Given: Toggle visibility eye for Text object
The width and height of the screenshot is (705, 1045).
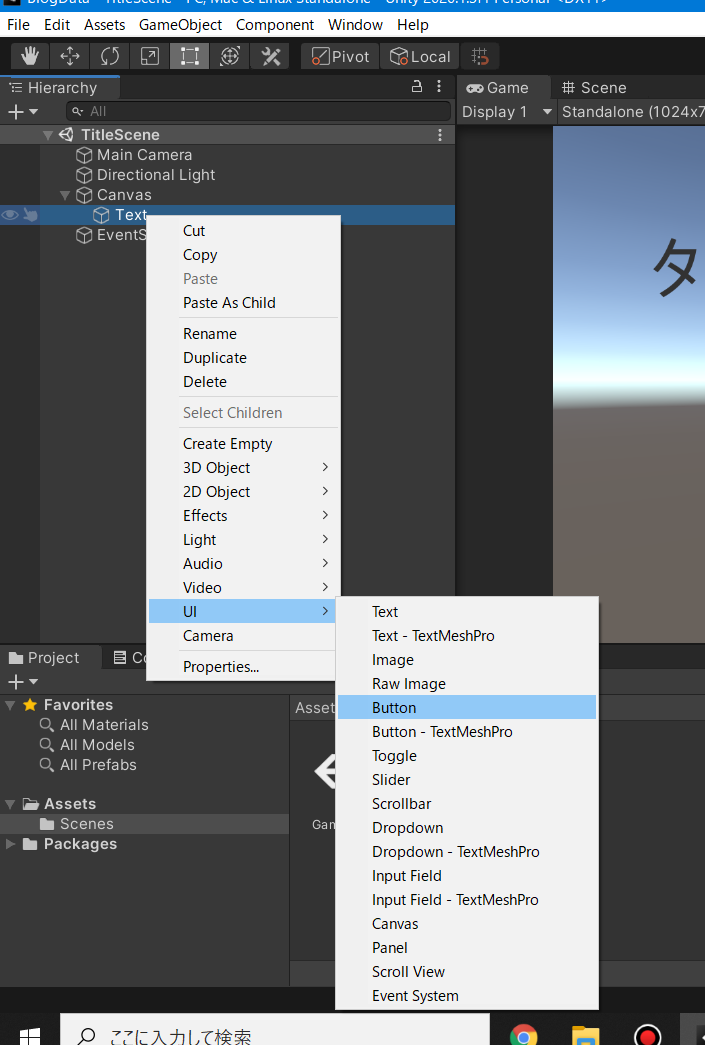Looking at the screenshot, I should click(10, 215).
